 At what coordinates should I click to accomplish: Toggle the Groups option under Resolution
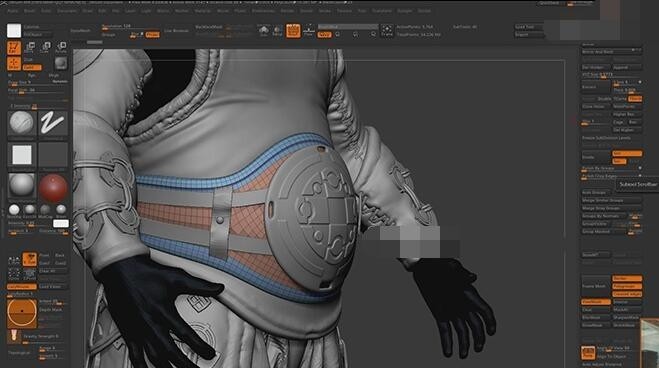[x=108, y=35]
